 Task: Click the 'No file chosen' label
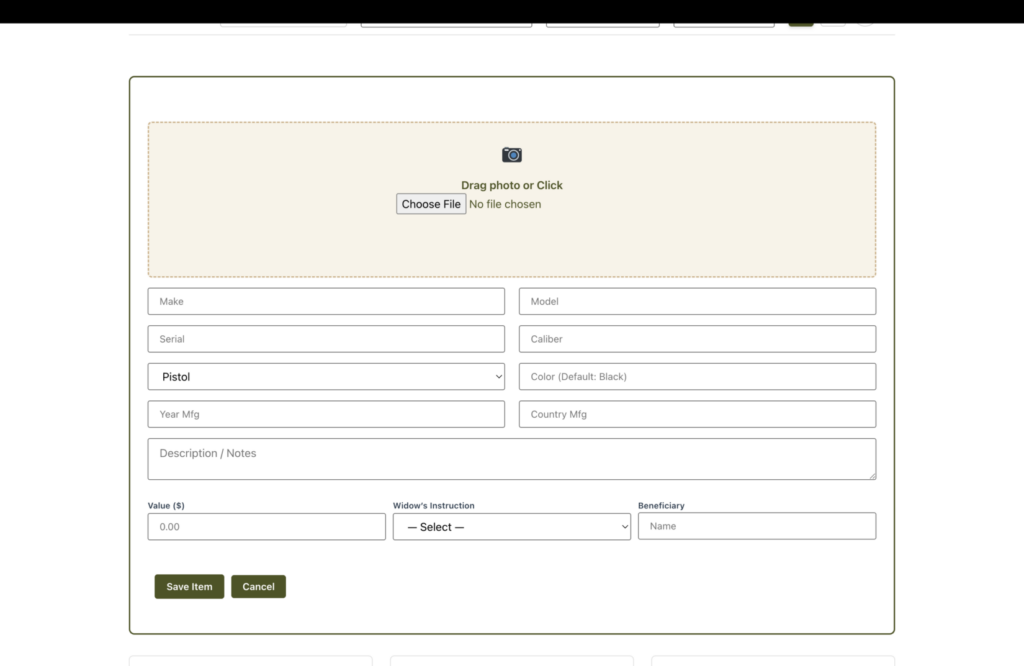coord(505,204)
